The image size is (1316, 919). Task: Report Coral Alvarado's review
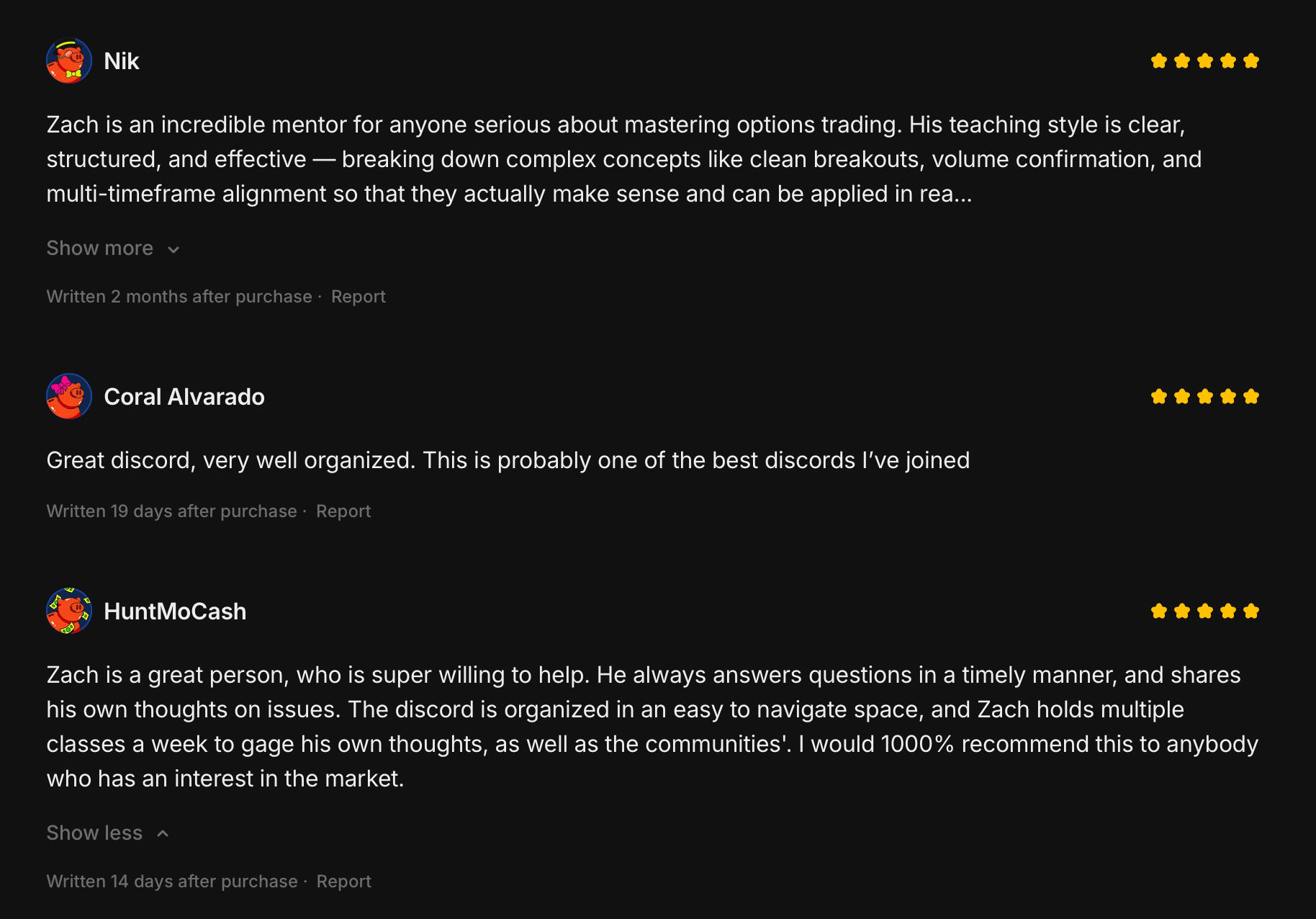(343, 511)
